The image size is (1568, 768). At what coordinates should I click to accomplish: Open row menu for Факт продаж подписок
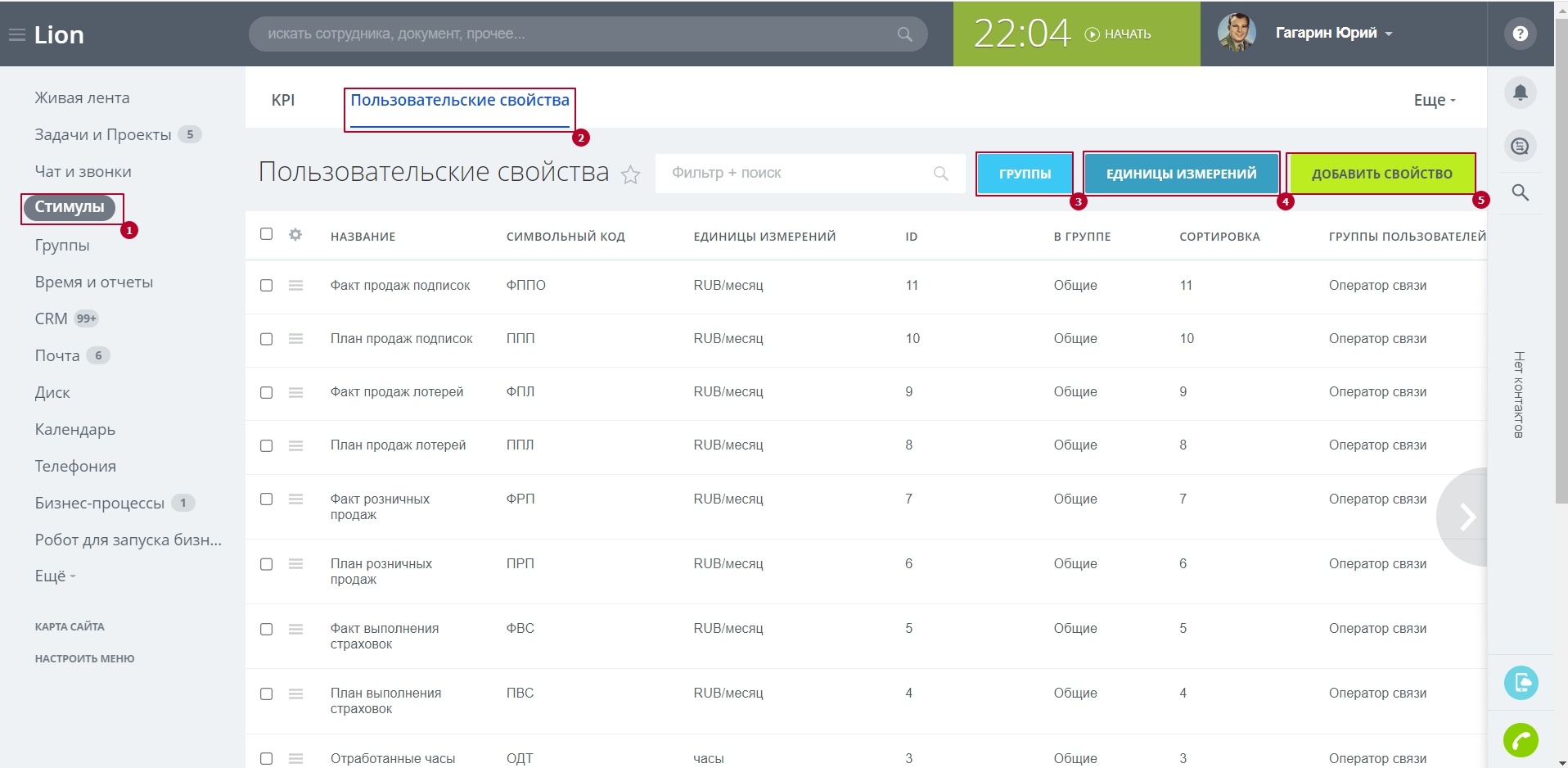[295, 286]
